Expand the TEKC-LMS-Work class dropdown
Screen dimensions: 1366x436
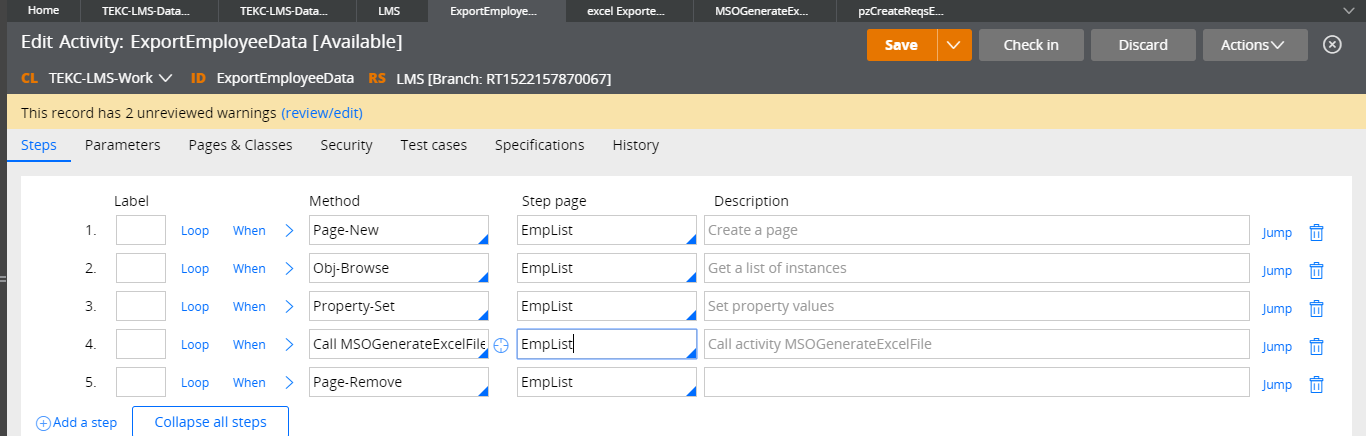pyautogui.click(x=165, y=78)
